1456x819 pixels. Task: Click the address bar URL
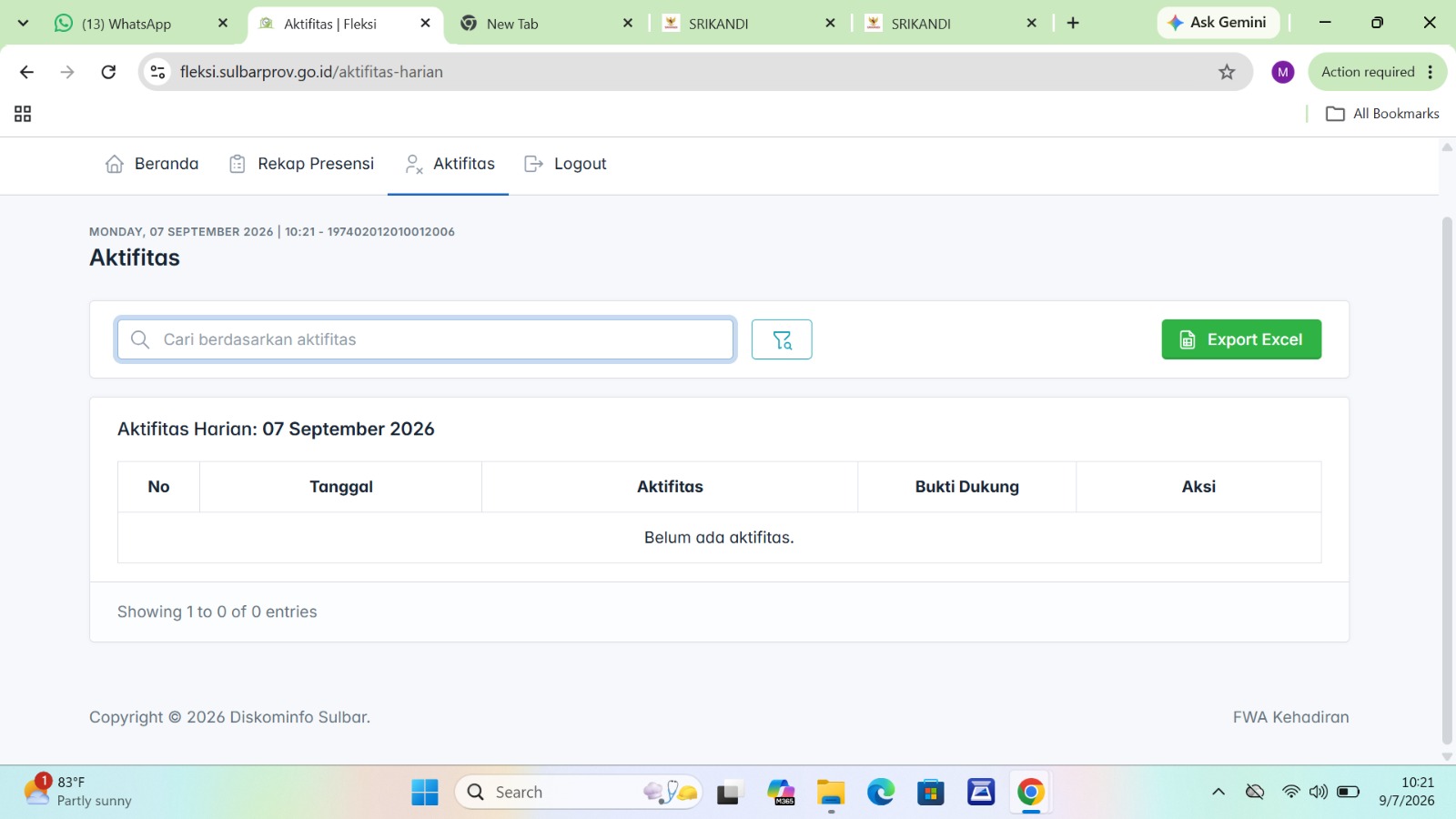[311, 72]
